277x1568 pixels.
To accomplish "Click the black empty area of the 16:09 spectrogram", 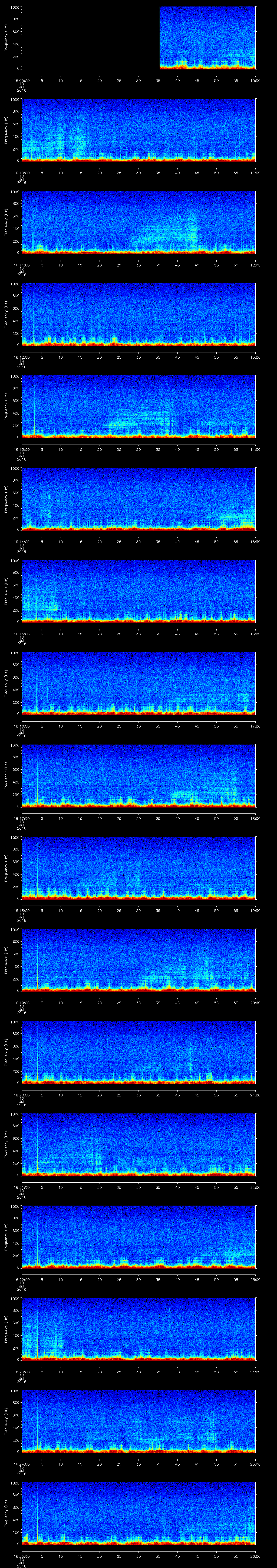I will 90,38.
